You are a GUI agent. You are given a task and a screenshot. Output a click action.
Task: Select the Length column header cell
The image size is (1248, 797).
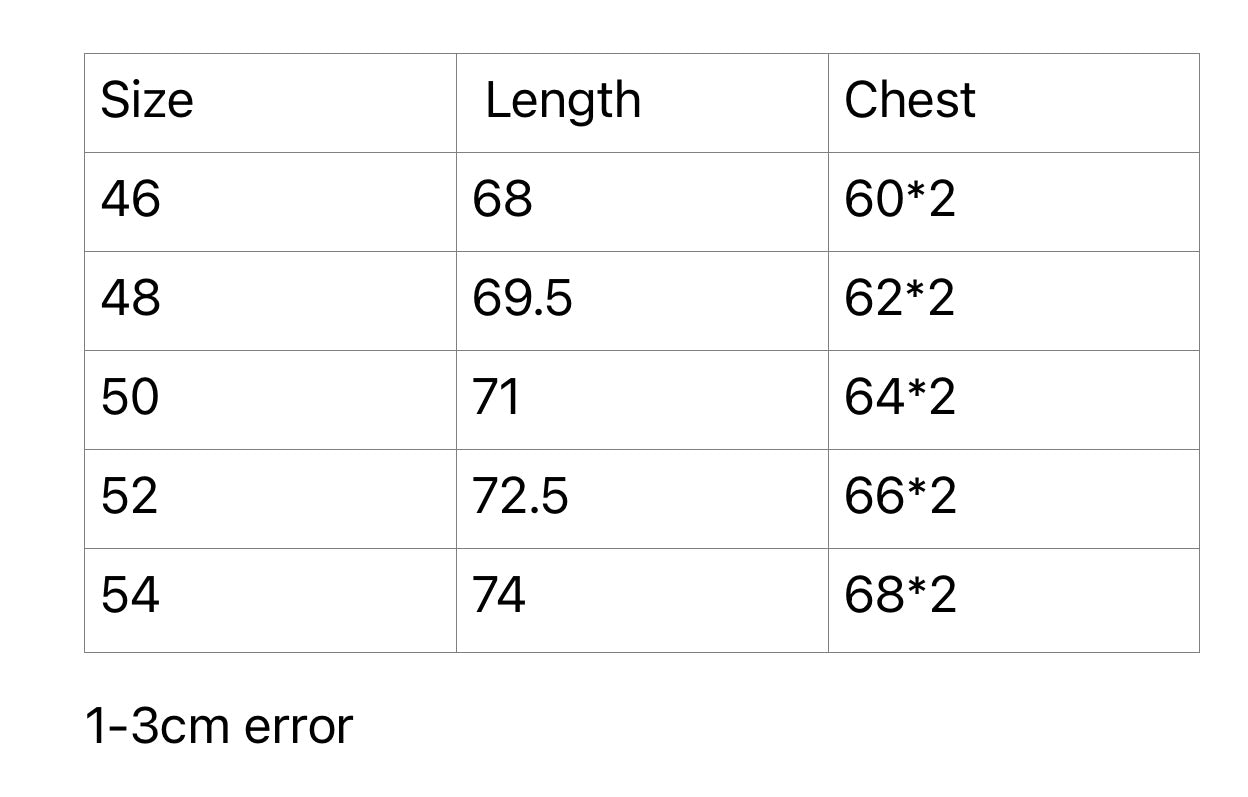[x=562, y=101]
